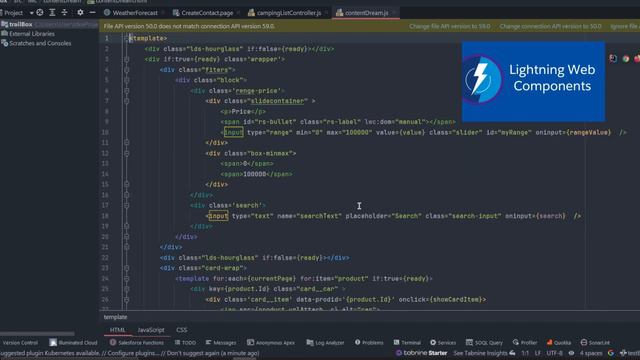Click the Google icon in status bar
Viewport: 640px width, 360px height.
[611, 353]
